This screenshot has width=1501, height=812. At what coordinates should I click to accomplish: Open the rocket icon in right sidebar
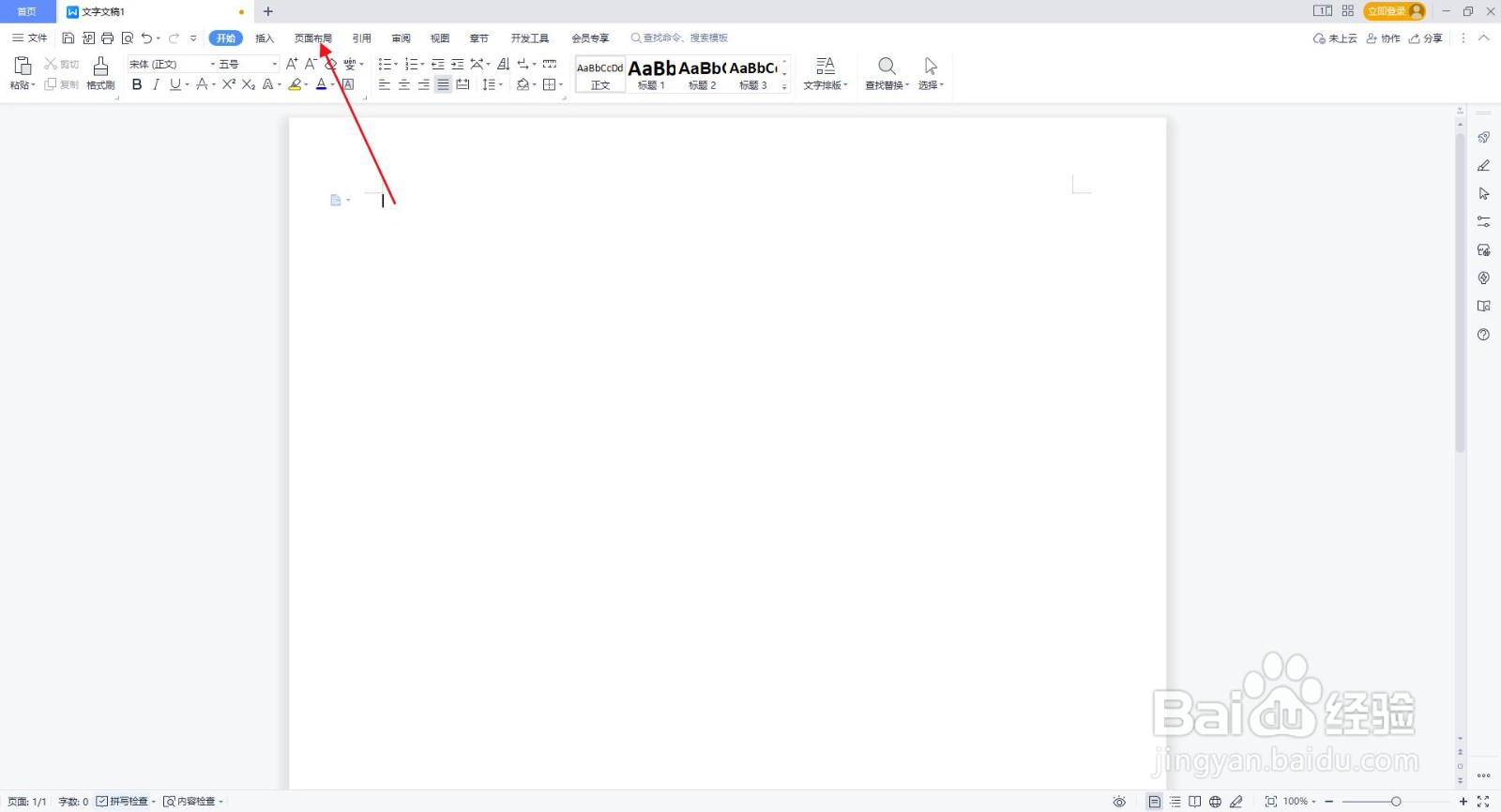click(x=1483, y=138)
